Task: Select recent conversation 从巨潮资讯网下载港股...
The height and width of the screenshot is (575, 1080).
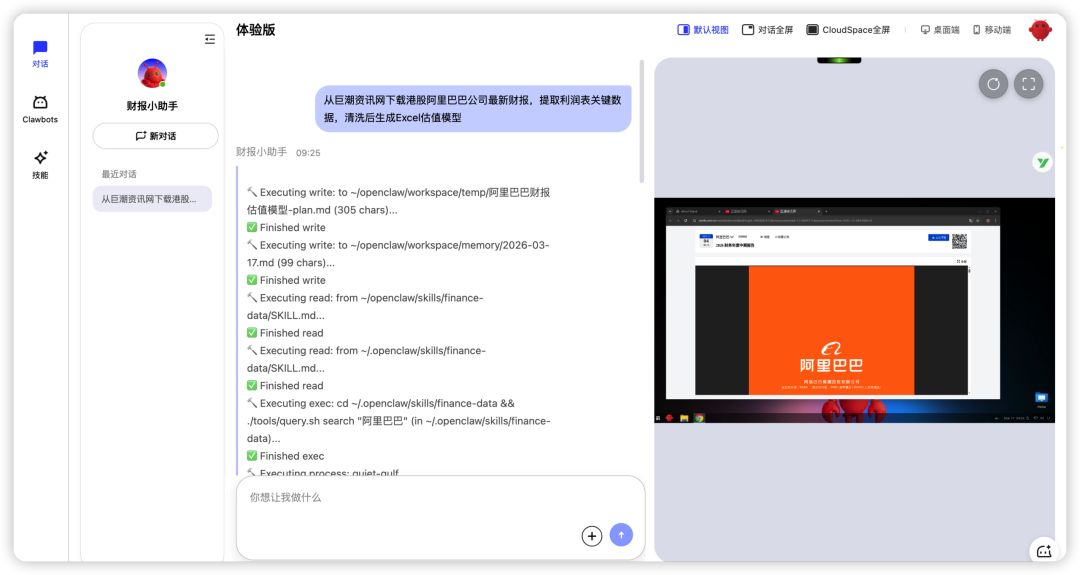Action: [x=152, y=199]
